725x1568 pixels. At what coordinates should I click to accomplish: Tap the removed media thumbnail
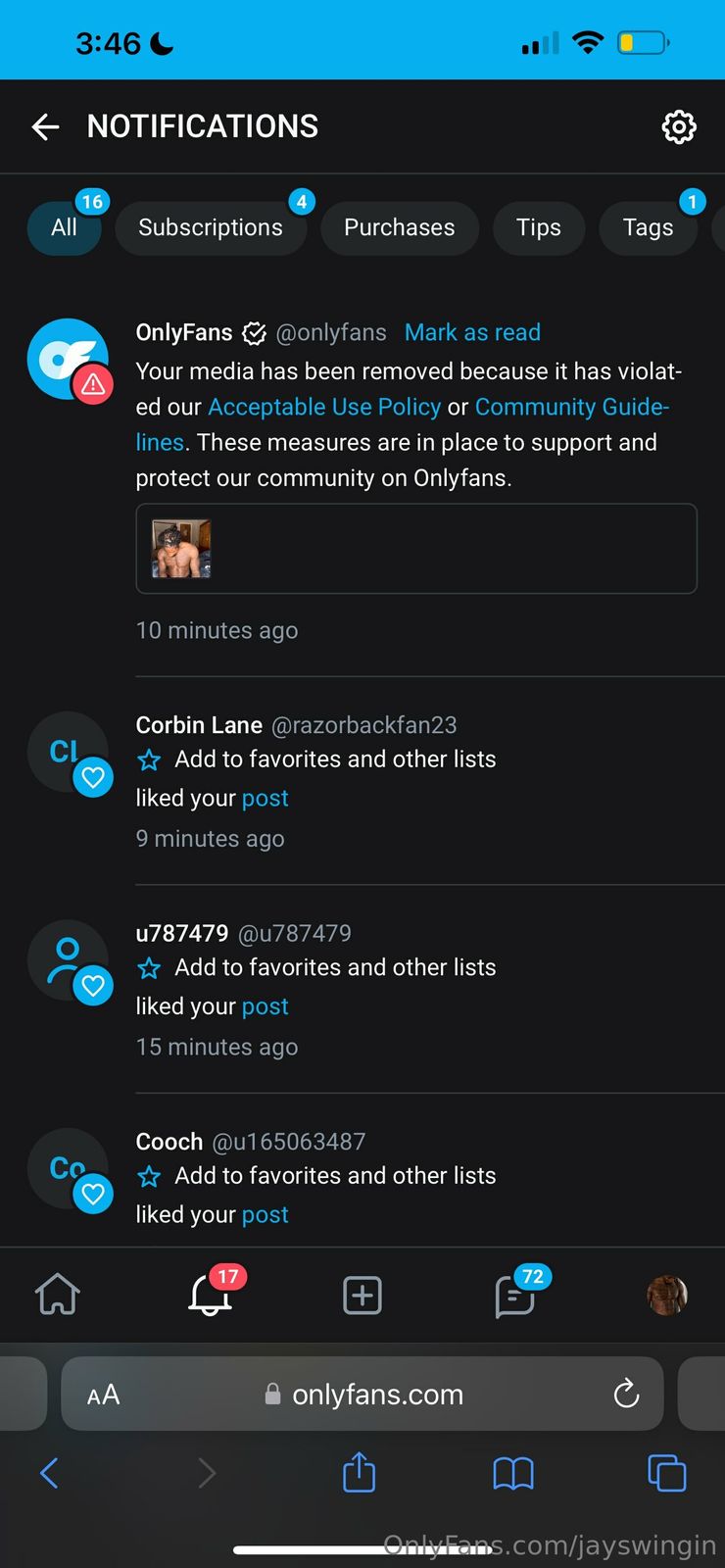point(181,549)
